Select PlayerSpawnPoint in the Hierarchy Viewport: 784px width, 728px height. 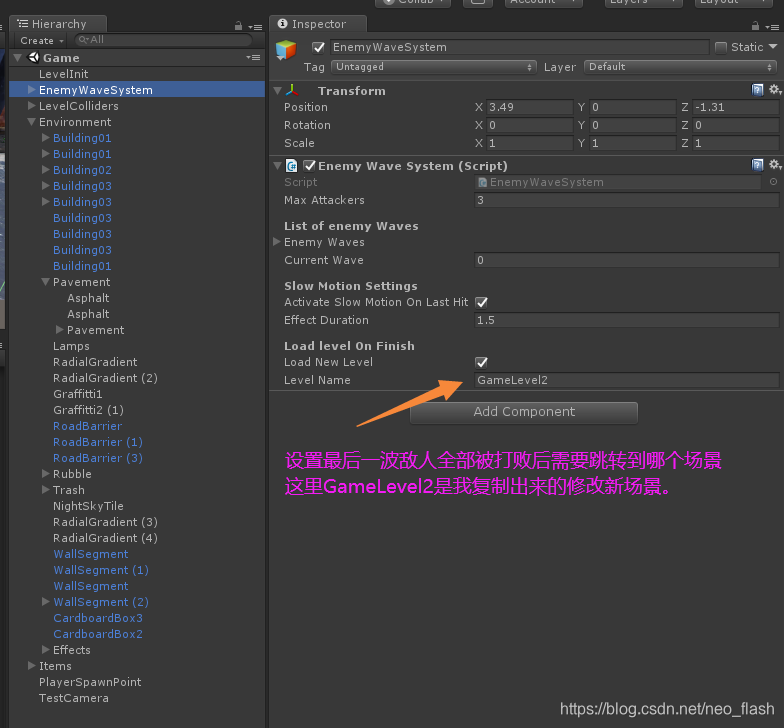point(90,682)
